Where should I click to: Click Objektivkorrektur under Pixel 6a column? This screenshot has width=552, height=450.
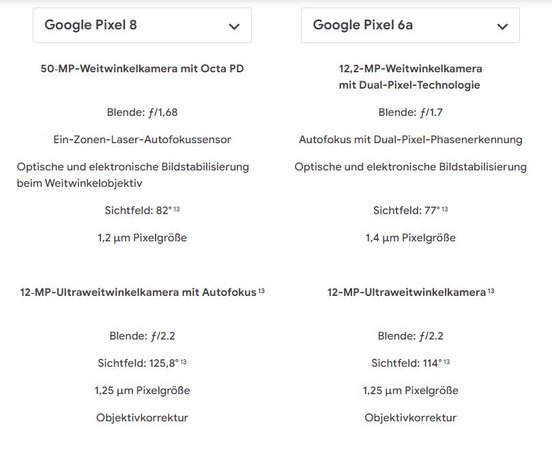tap(410, 418)
